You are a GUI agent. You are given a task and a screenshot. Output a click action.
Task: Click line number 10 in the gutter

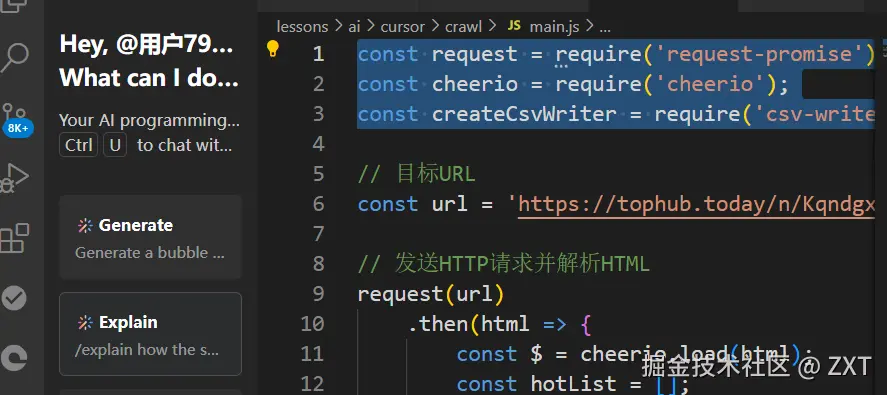click(x=312, y=324)
